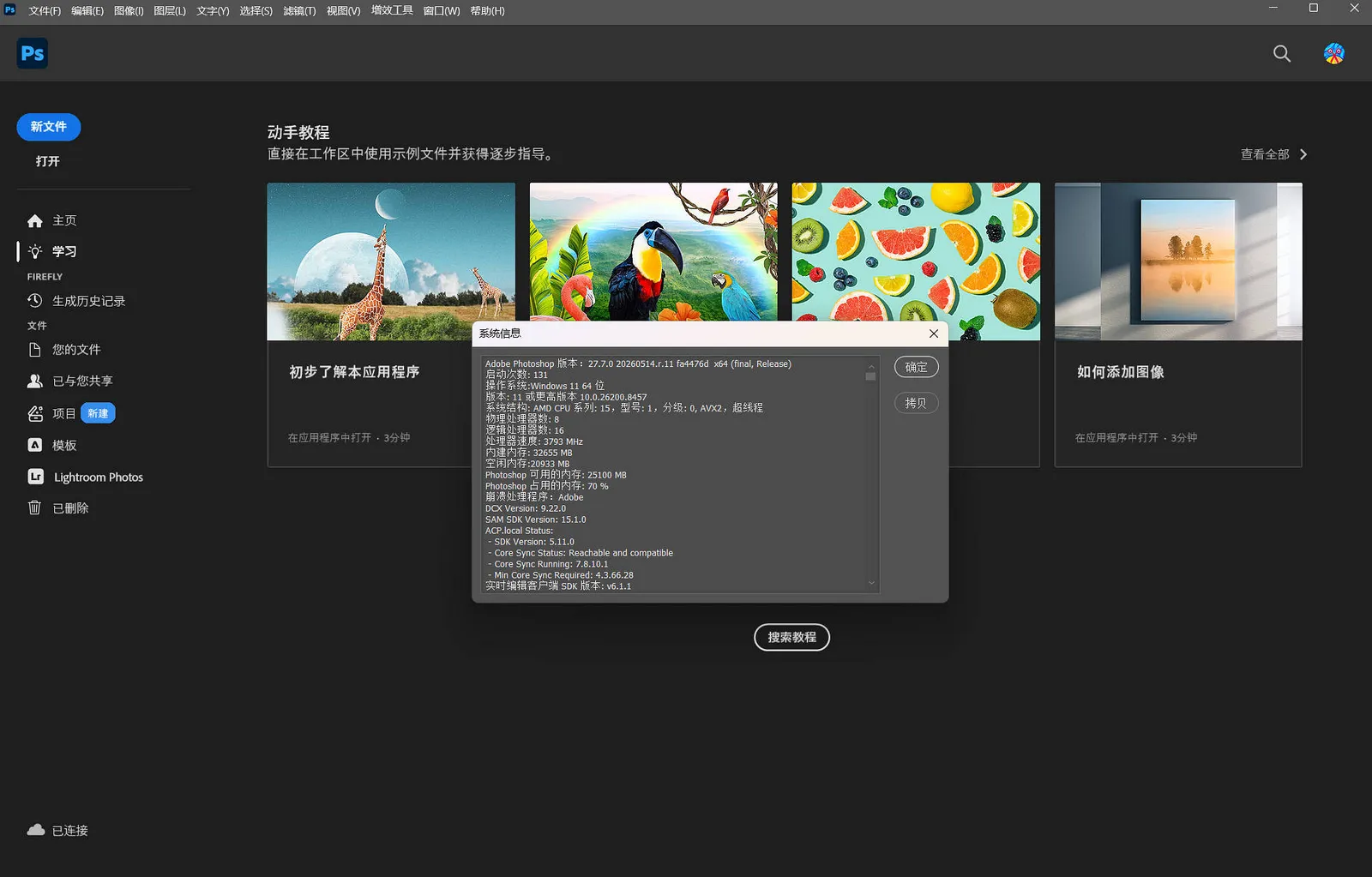The width and height of the screenshot is (1372, 877).
Task: Open the 编辑(E) menu
Action: click(87, 11)
